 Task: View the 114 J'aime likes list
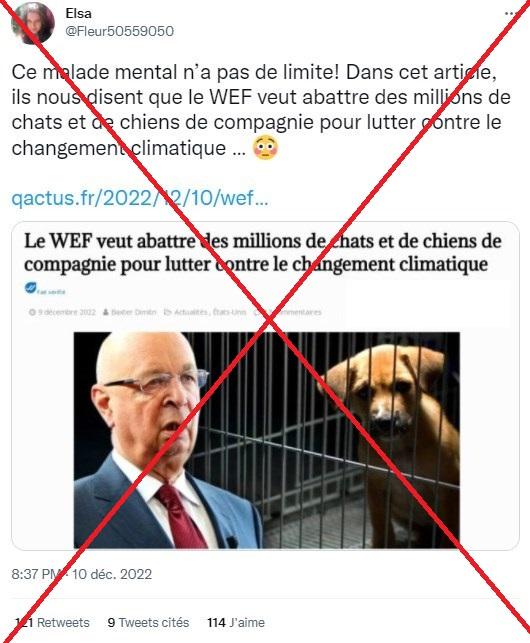coord(236,622)
